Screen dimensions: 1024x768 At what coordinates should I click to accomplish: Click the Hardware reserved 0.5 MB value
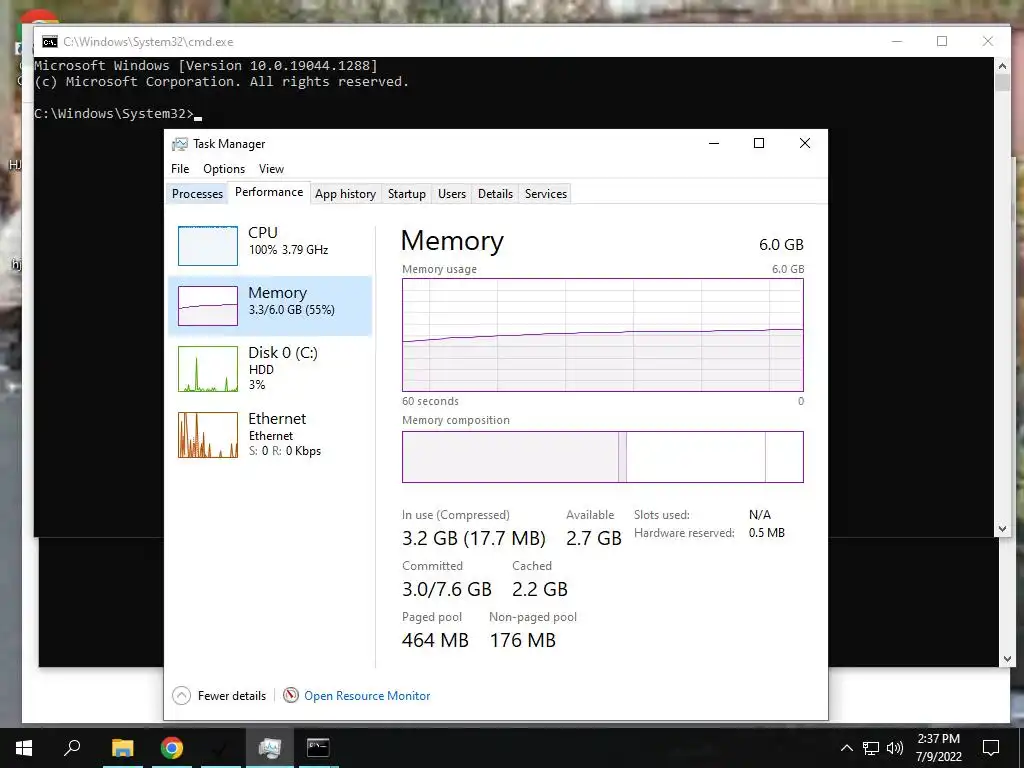click(767, 533)
